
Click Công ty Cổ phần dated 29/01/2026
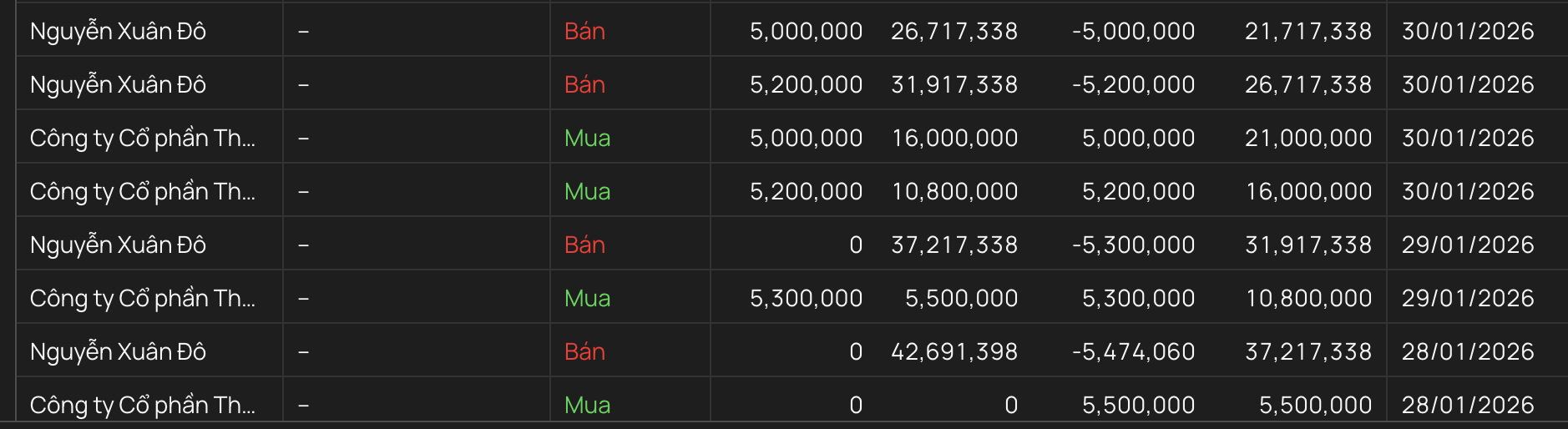pos(143,298)
